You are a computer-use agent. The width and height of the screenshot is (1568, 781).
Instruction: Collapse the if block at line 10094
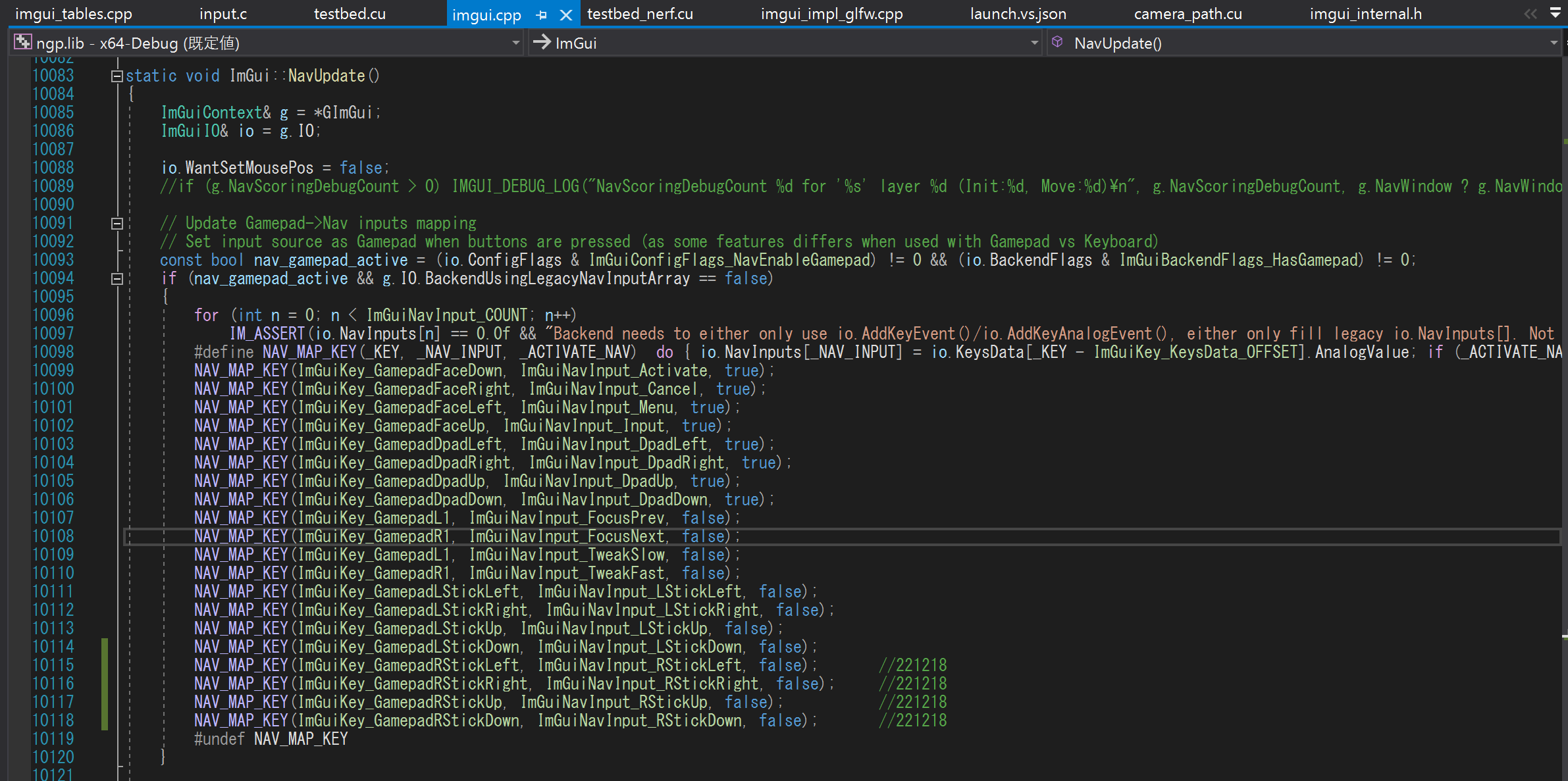(x=117, y=279)
